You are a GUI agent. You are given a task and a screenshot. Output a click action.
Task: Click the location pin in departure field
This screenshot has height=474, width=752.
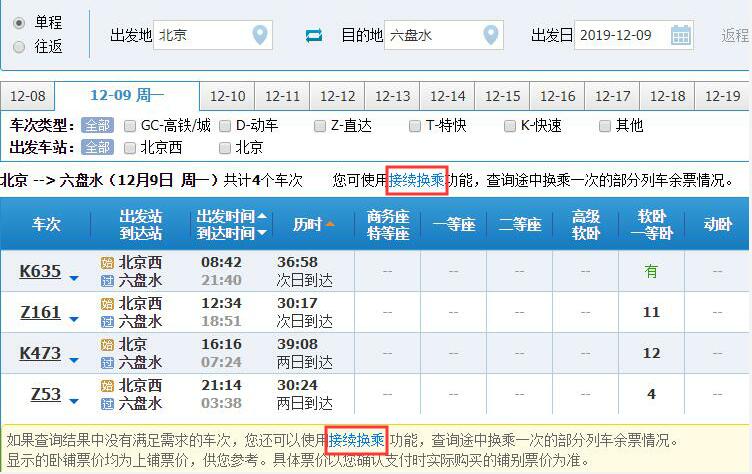260,35
